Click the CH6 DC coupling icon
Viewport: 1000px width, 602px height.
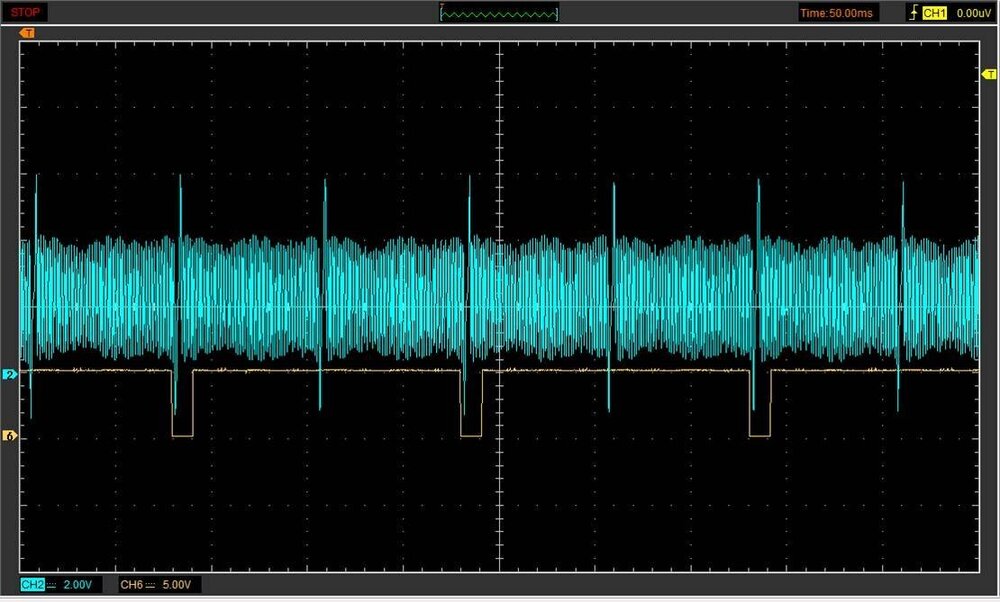[x=151, y=584]
